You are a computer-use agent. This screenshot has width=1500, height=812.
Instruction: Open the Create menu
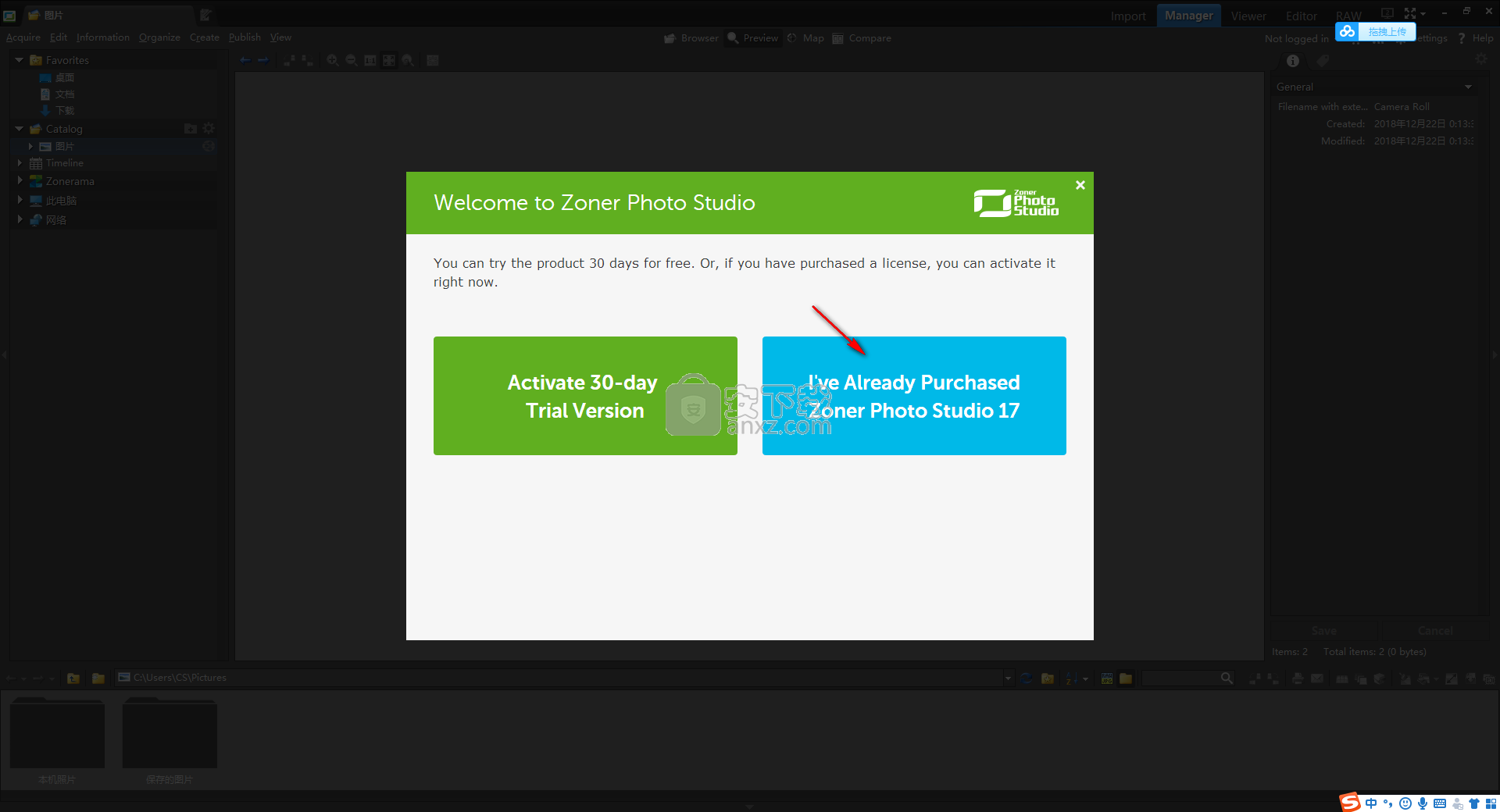point(205,37)
